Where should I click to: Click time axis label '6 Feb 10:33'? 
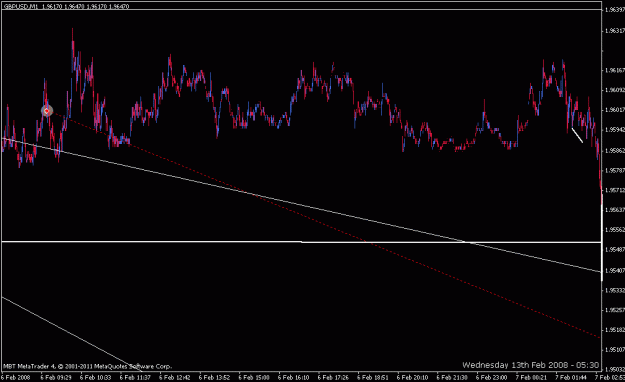coord(96,377)
